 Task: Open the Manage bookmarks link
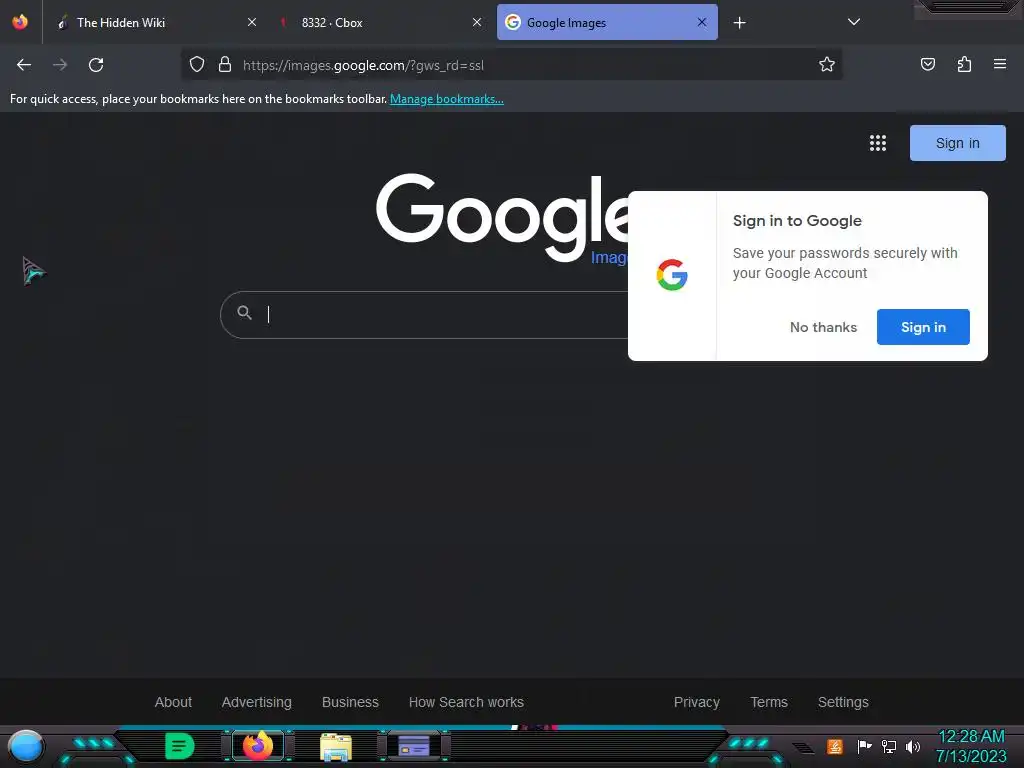[x=447, y=99]
